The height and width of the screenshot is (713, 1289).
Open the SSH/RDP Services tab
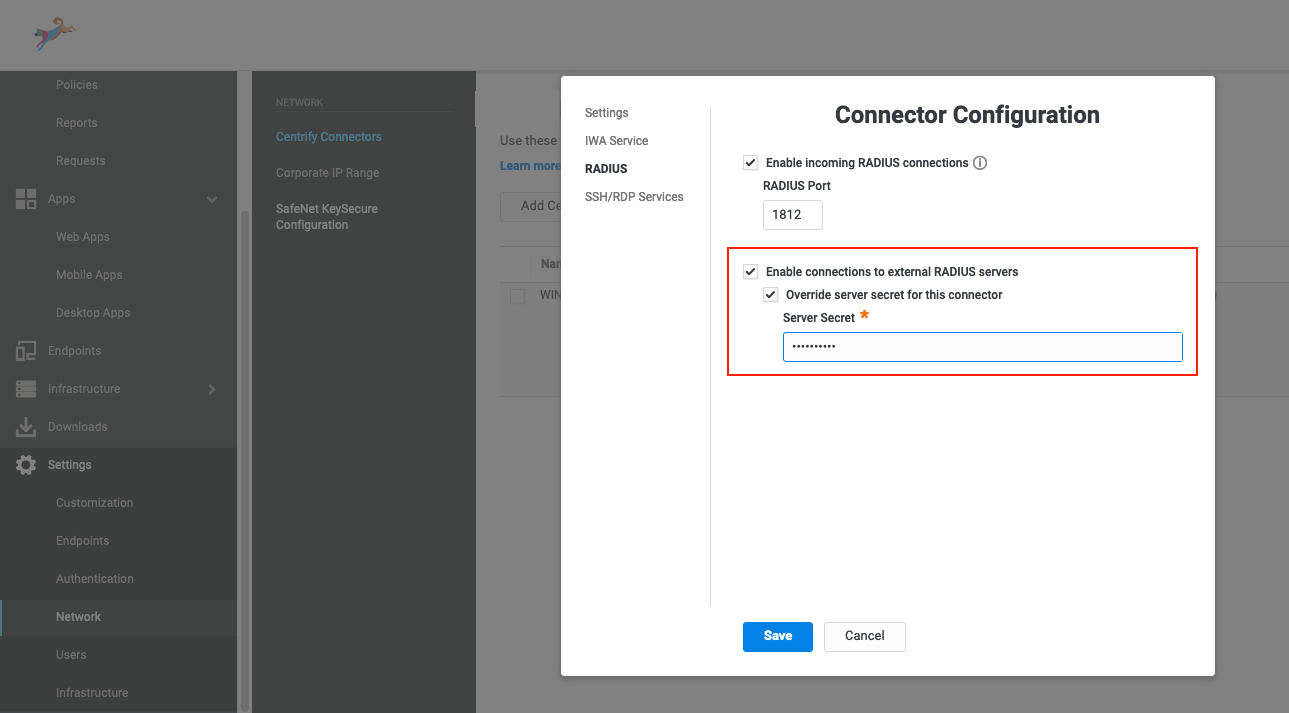635,196
